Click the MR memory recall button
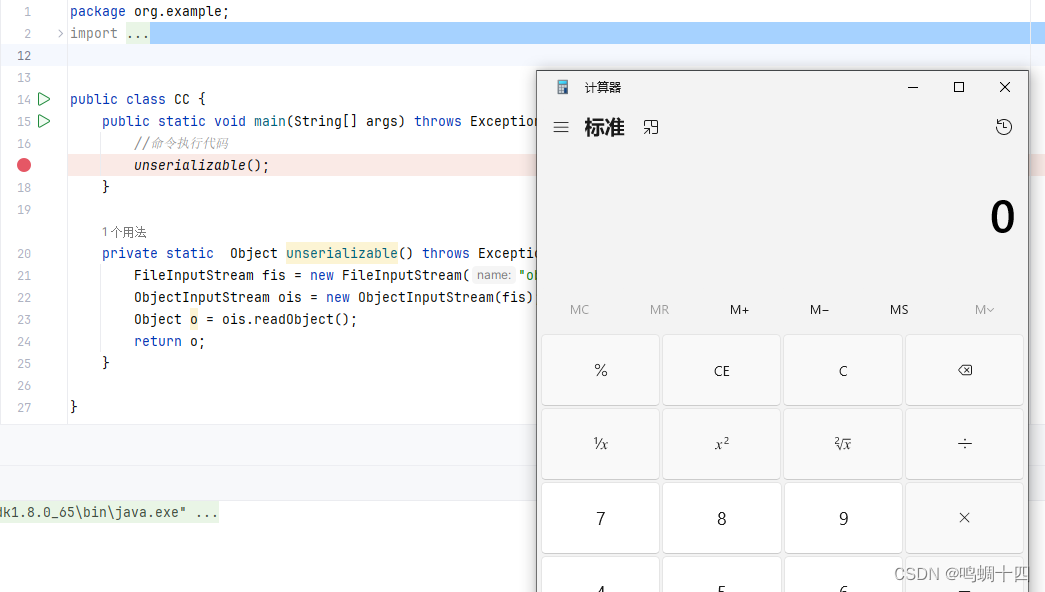Viewport: 1045px width, 592px height. coord(659,309)
